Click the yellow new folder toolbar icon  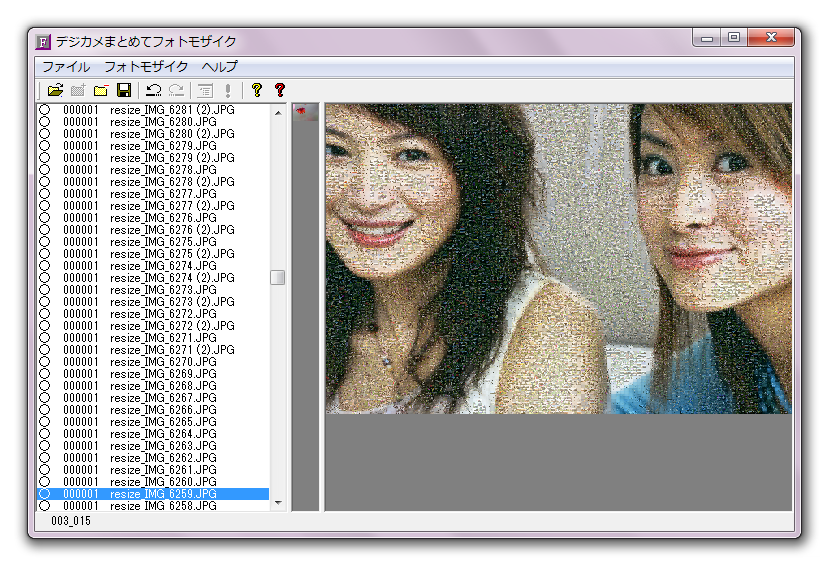101,90
